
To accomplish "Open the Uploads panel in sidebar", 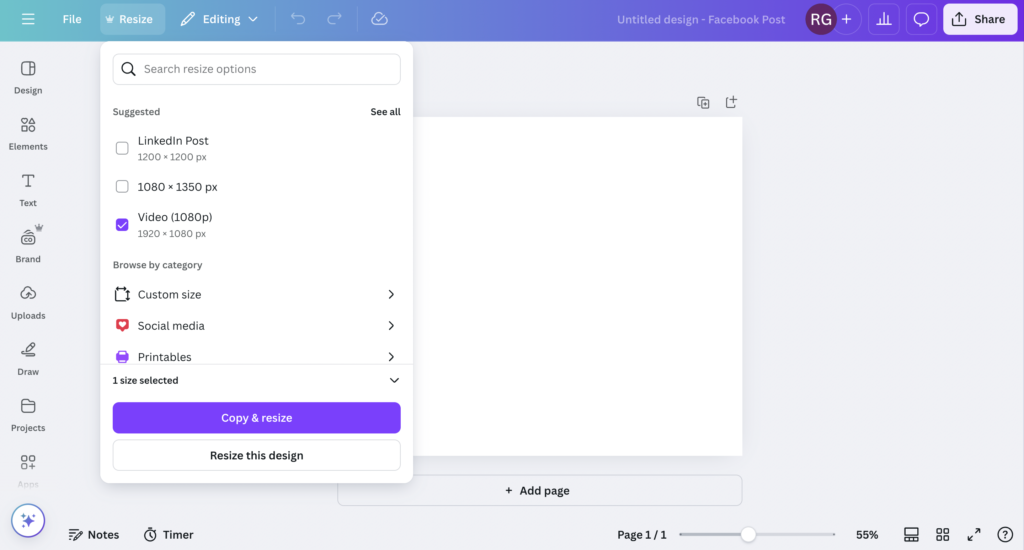I will [27, 303].
